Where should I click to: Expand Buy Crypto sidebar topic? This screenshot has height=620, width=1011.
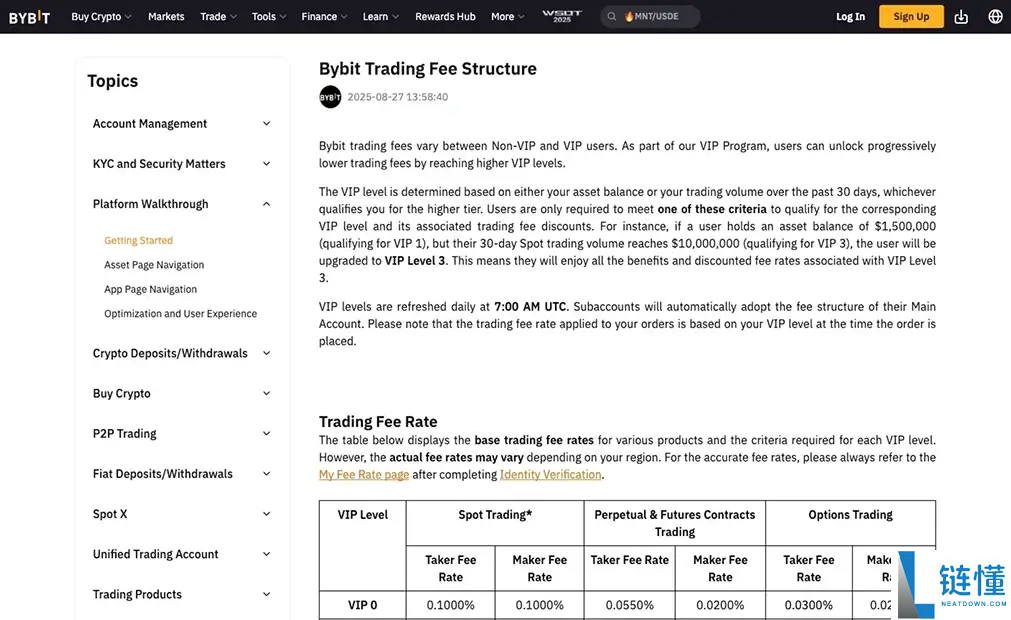(182, 393)
